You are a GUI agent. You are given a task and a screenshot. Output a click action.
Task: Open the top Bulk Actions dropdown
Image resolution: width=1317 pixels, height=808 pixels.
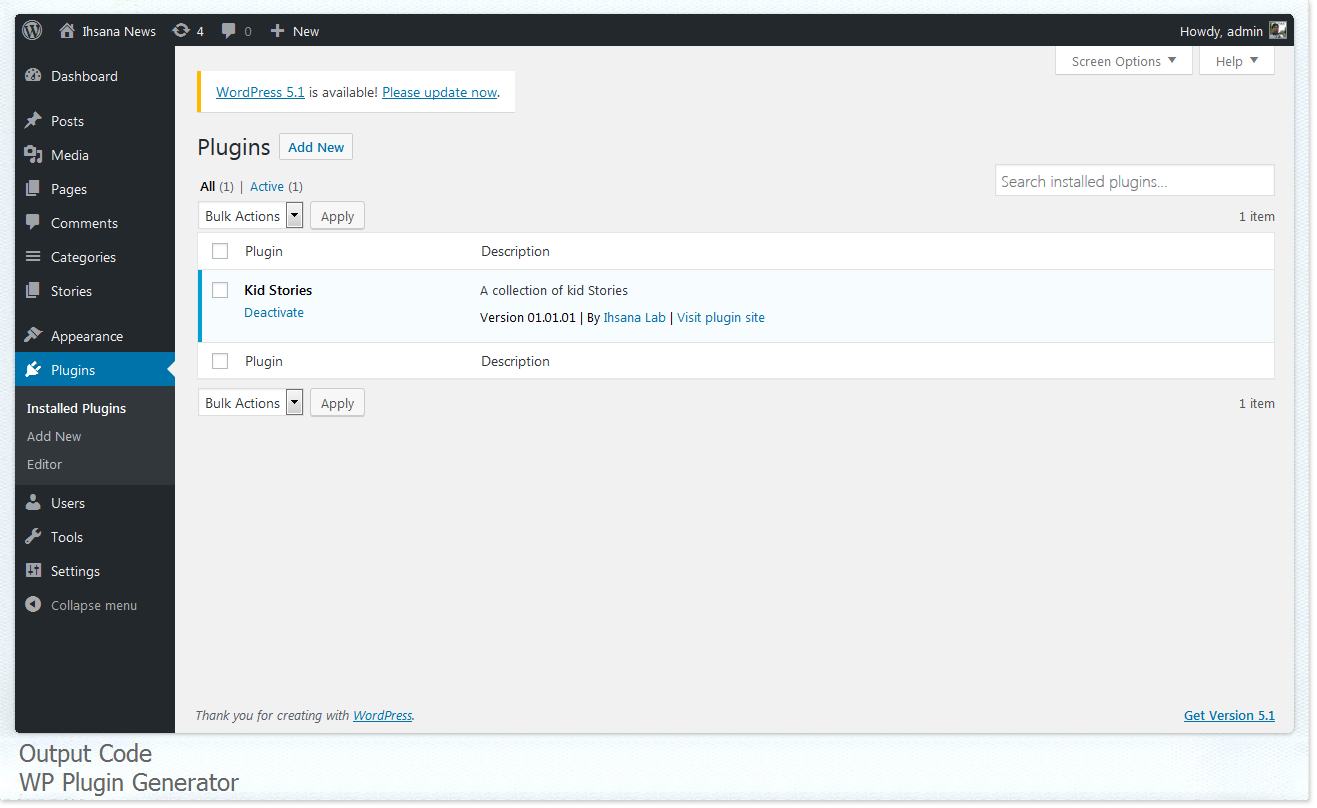(x=252, y=216)
